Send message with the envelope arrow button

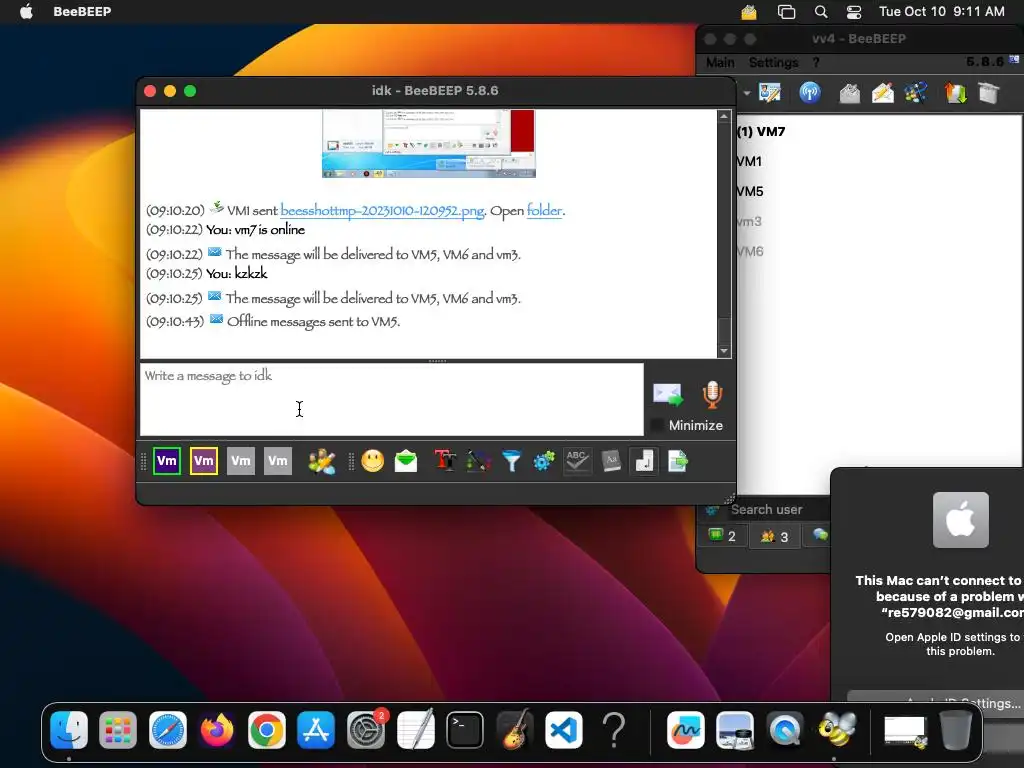point(667,394)
